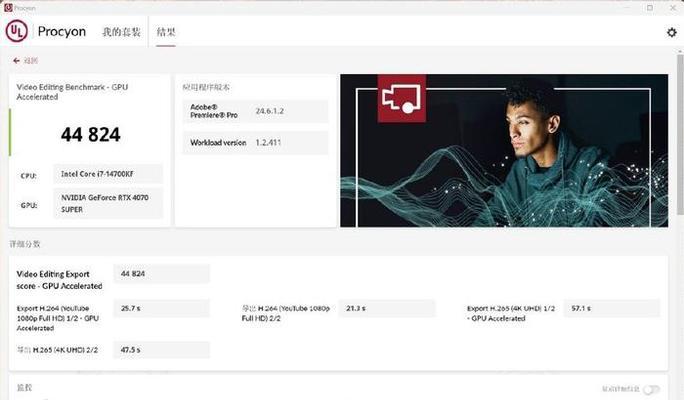The height and width of the screenshot is (400, 684).
Task: Click Video Editing Export score value 44 824
Action: pos(161,274)
